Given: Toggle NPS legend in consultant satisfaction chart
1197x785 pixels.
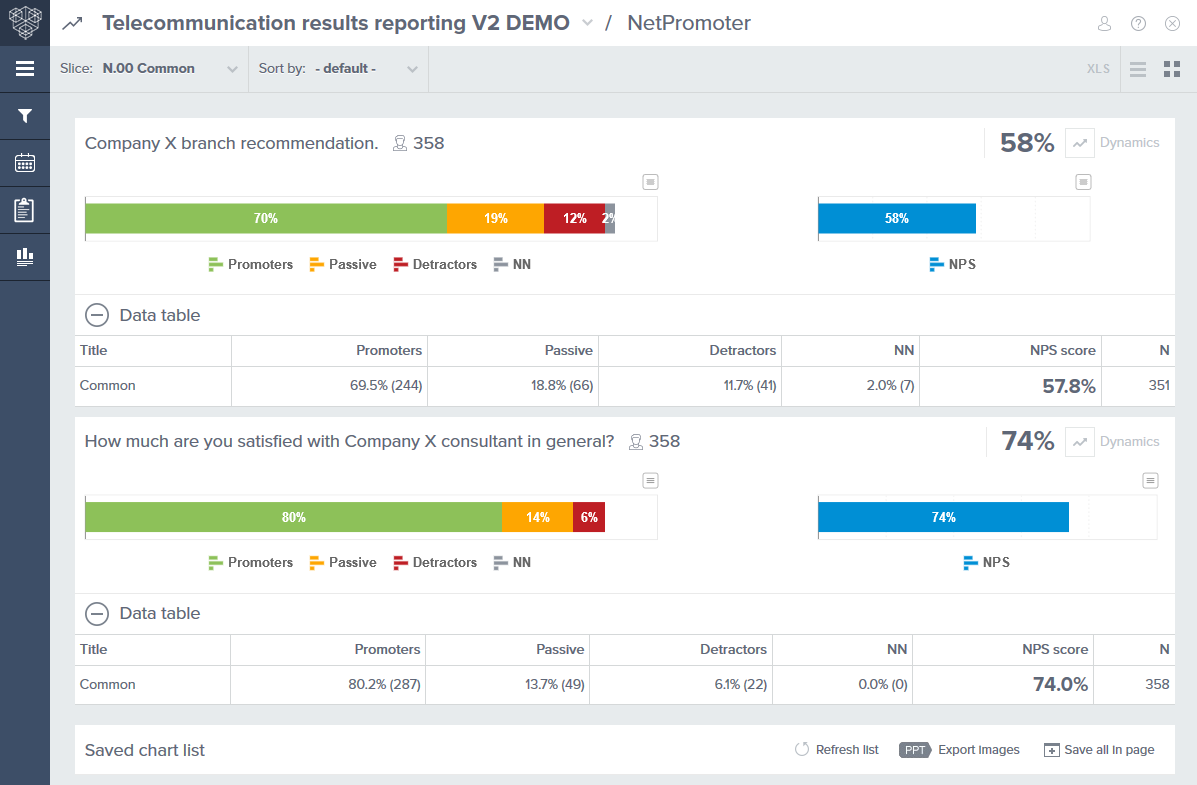Looking at the screenshot, I should click(x=986, y=563).
